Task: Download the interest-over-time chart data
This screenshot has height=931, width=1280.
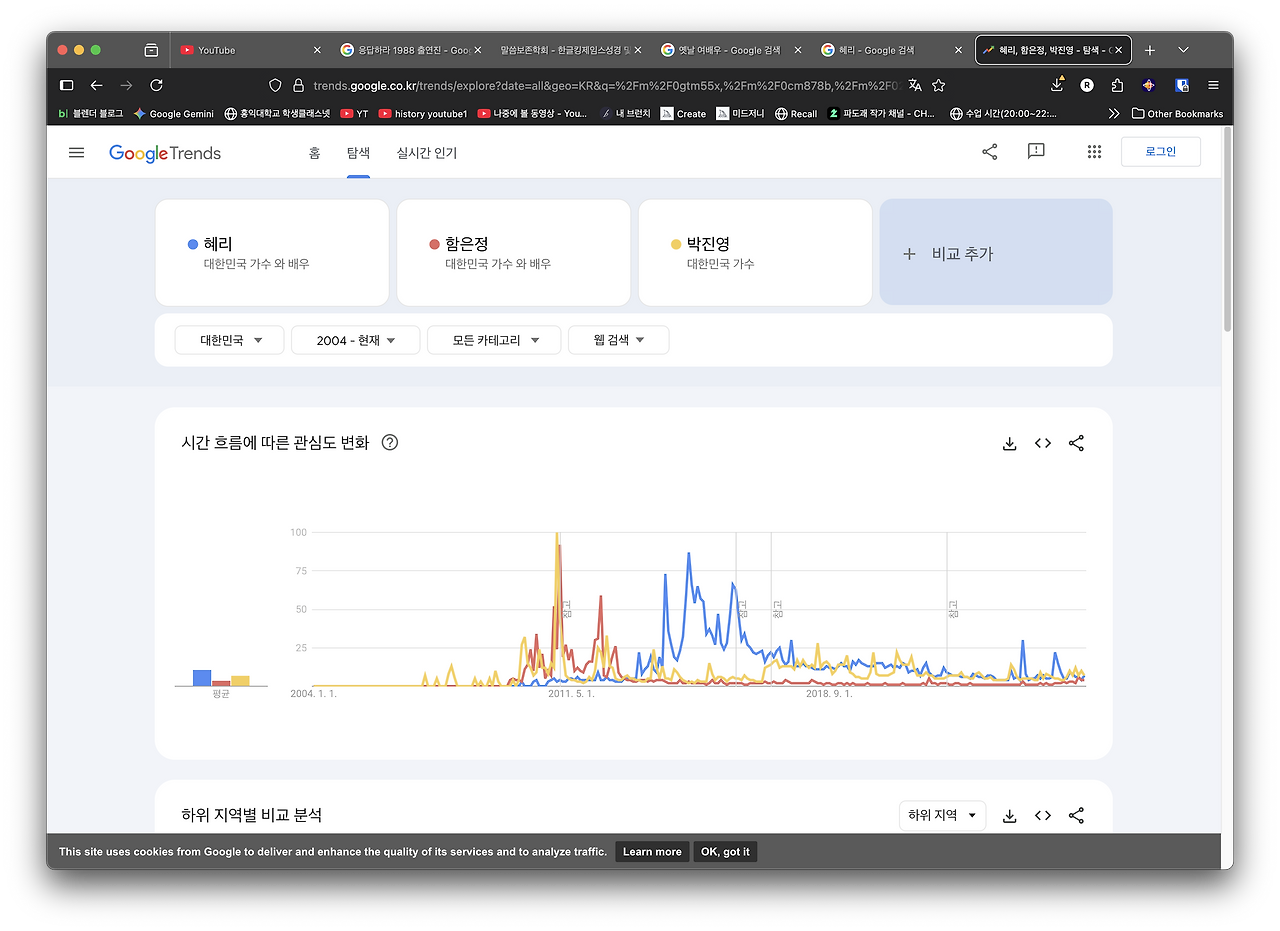Action: [x=1009, y=443]
